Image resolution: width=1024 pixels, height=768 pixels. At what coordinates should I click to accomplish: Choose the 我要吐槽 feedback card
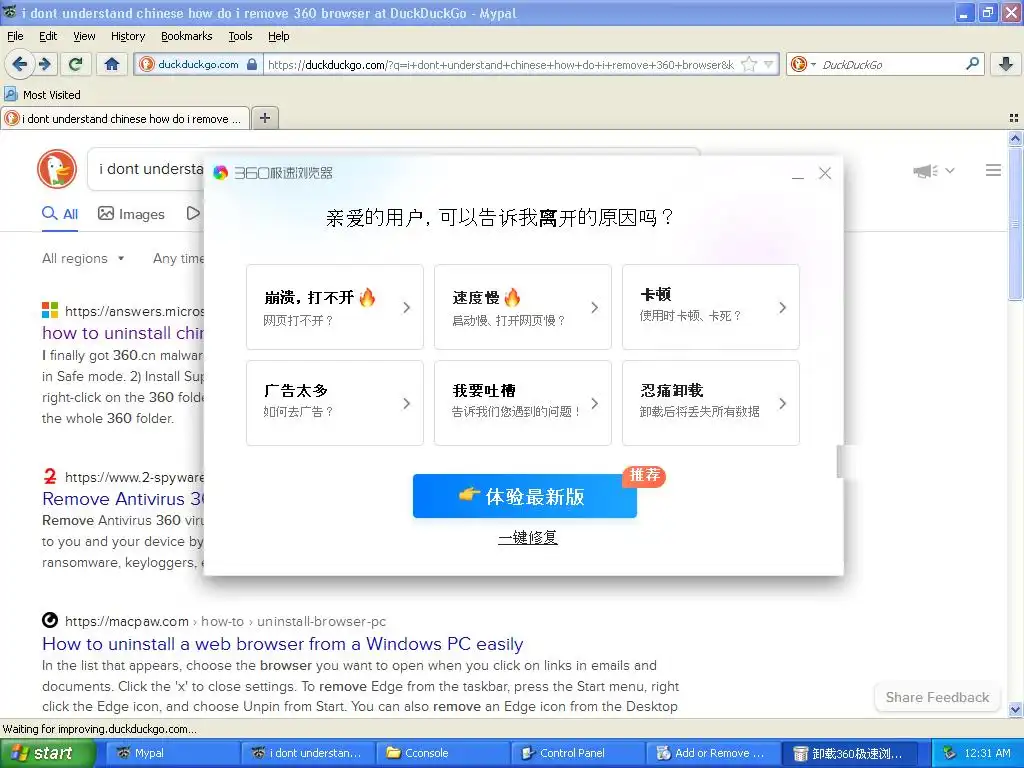(x=522, y=403)
